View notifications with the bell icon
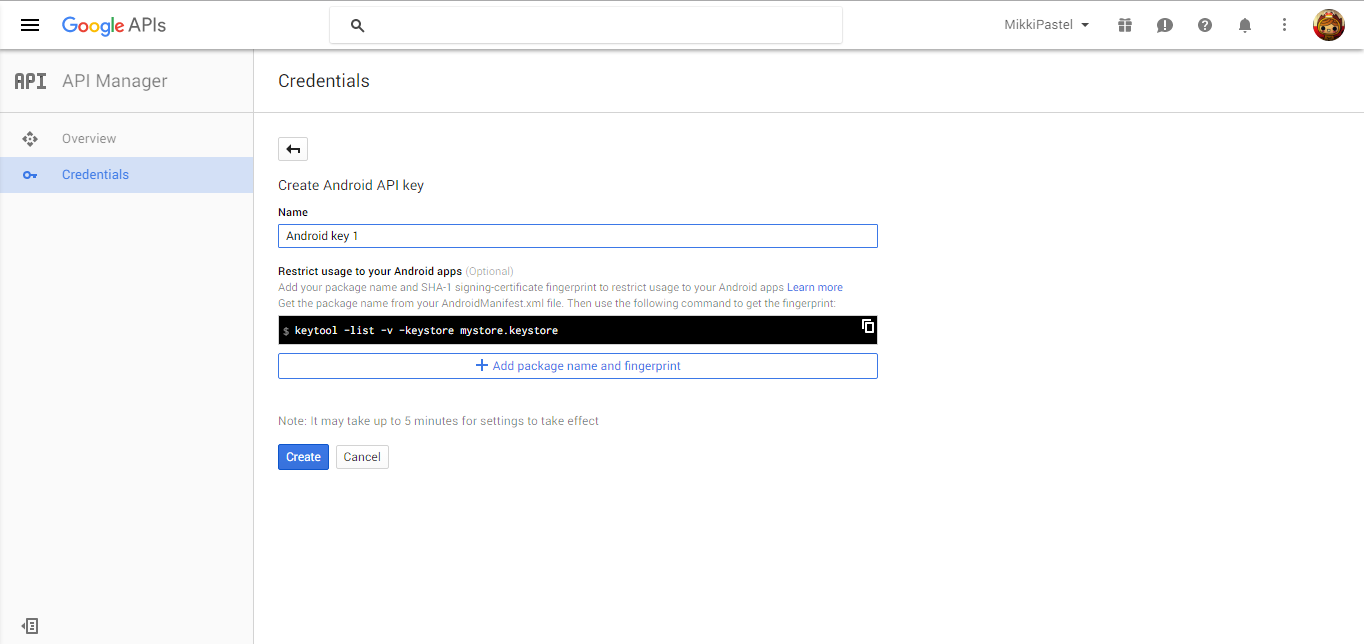The height and width of the screenshot is (644, 1364). (x=1244, y=25)
